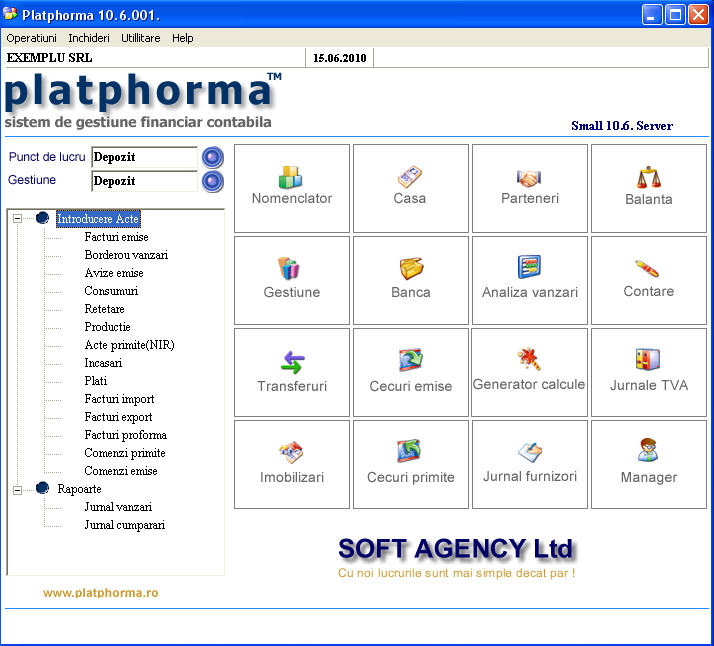The width and height of the screenshot is (714, 646).
Task: Select Rapoarte tree item
Action: click(79, 489)
